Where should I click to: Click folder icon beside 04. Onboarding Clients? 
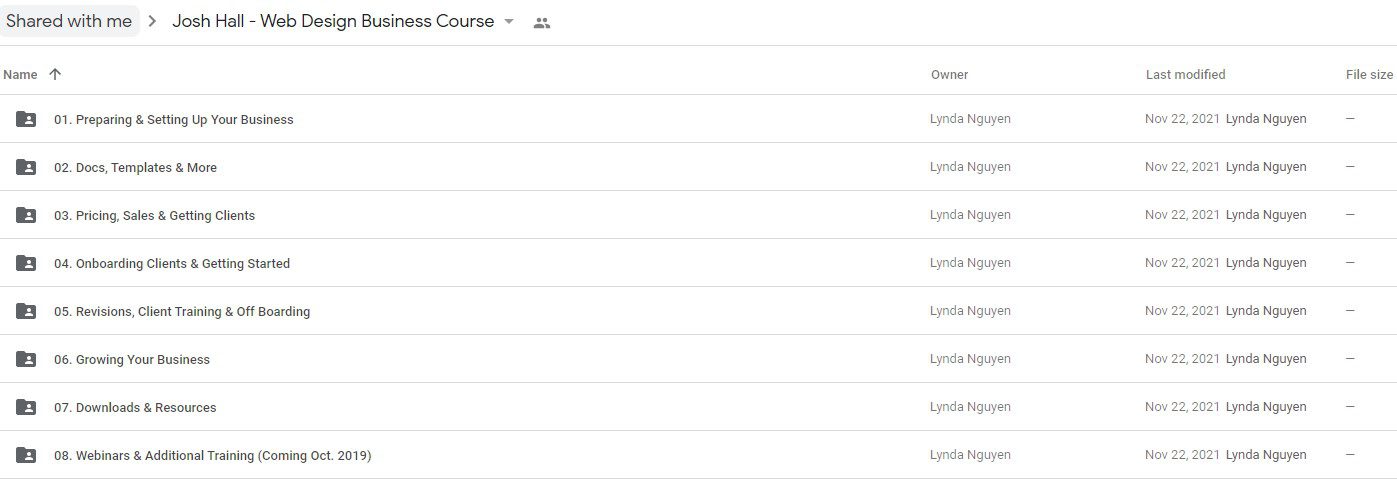26,263
